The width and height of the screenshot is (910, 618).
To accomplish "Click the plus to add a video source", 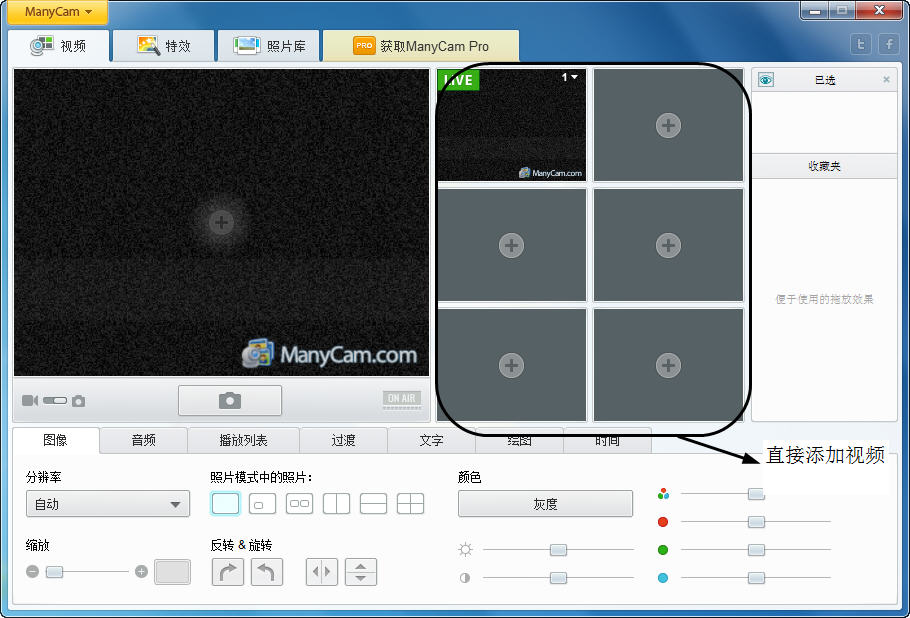I will point(668,125).
